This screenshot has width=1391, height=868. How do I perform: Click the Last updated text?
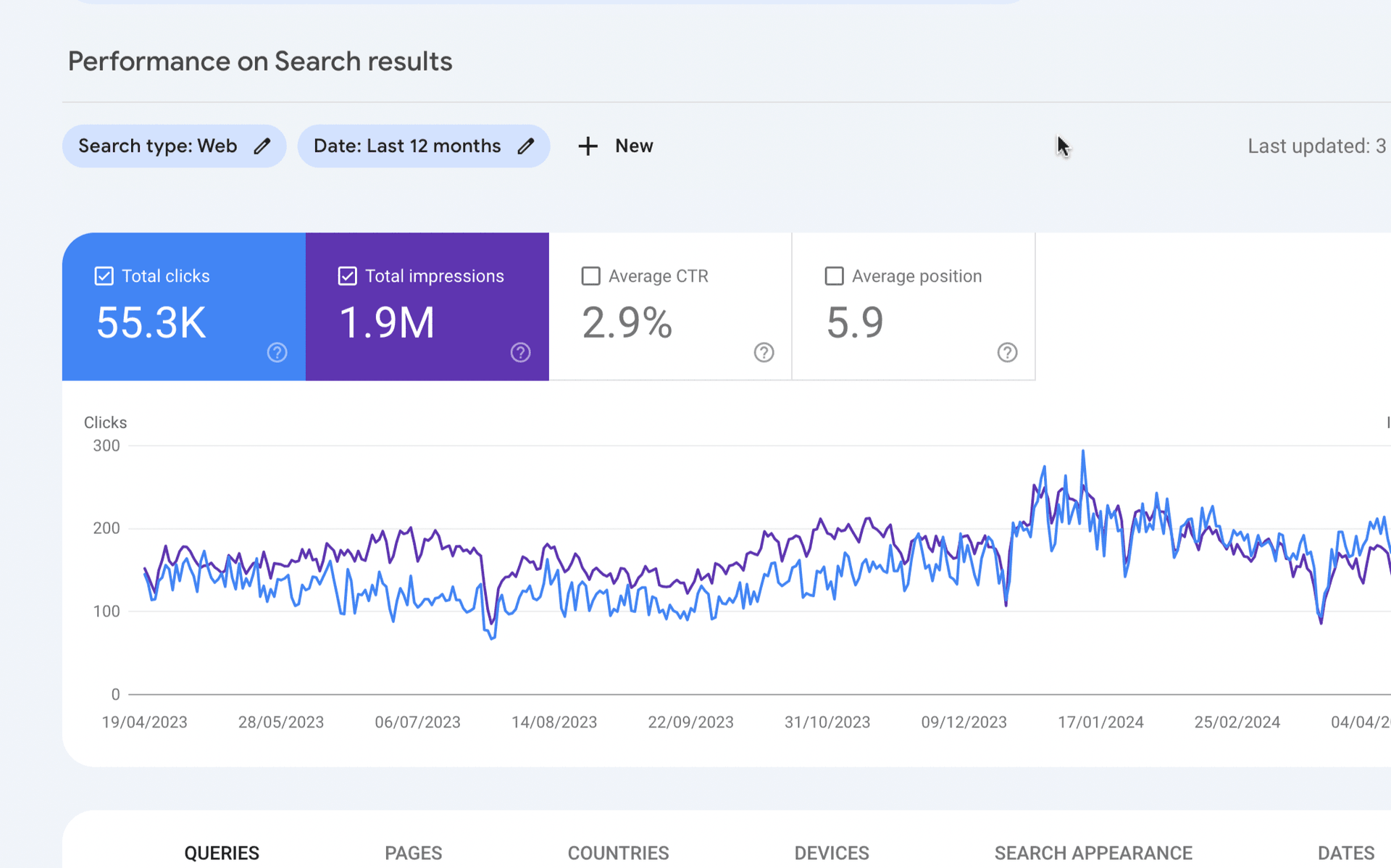[1317, 146]
